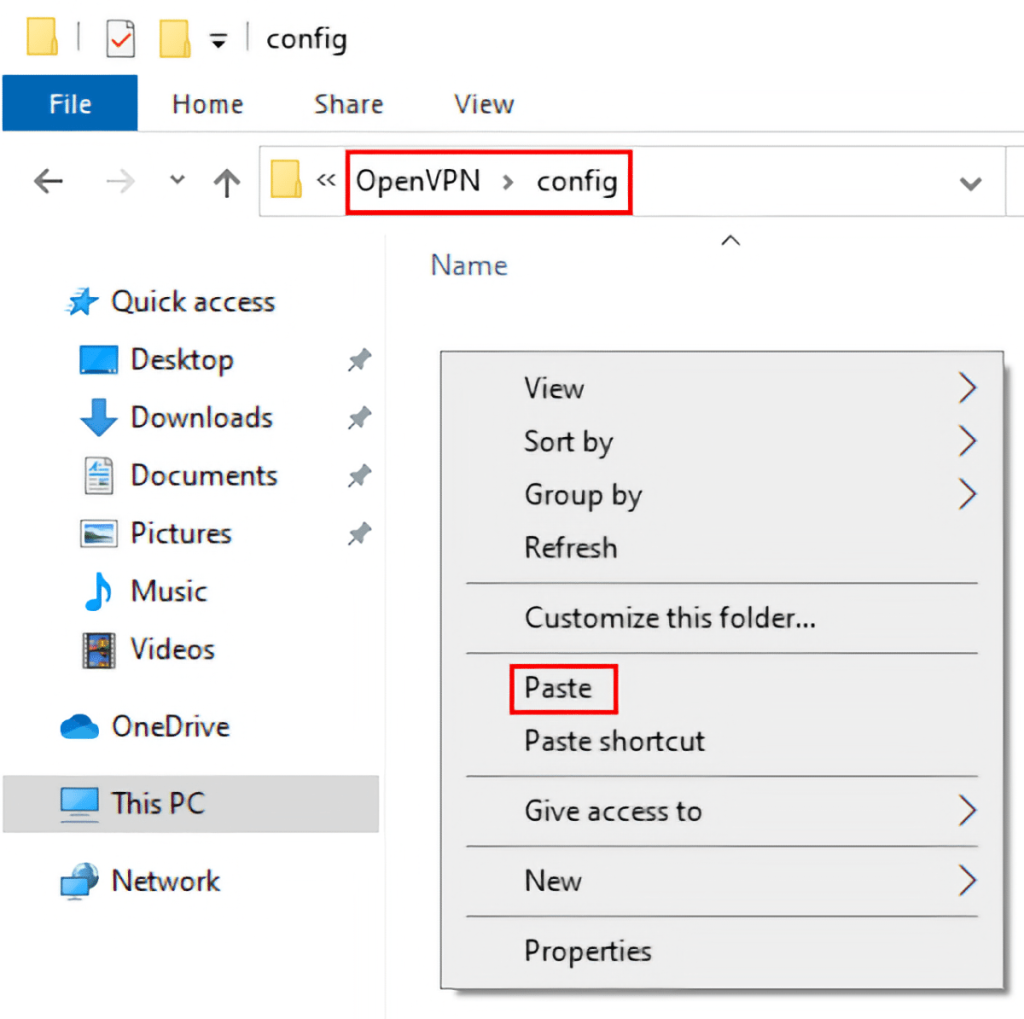Select This PC in the navigation pane
1024x1019 pixels.
click(191, 803)
